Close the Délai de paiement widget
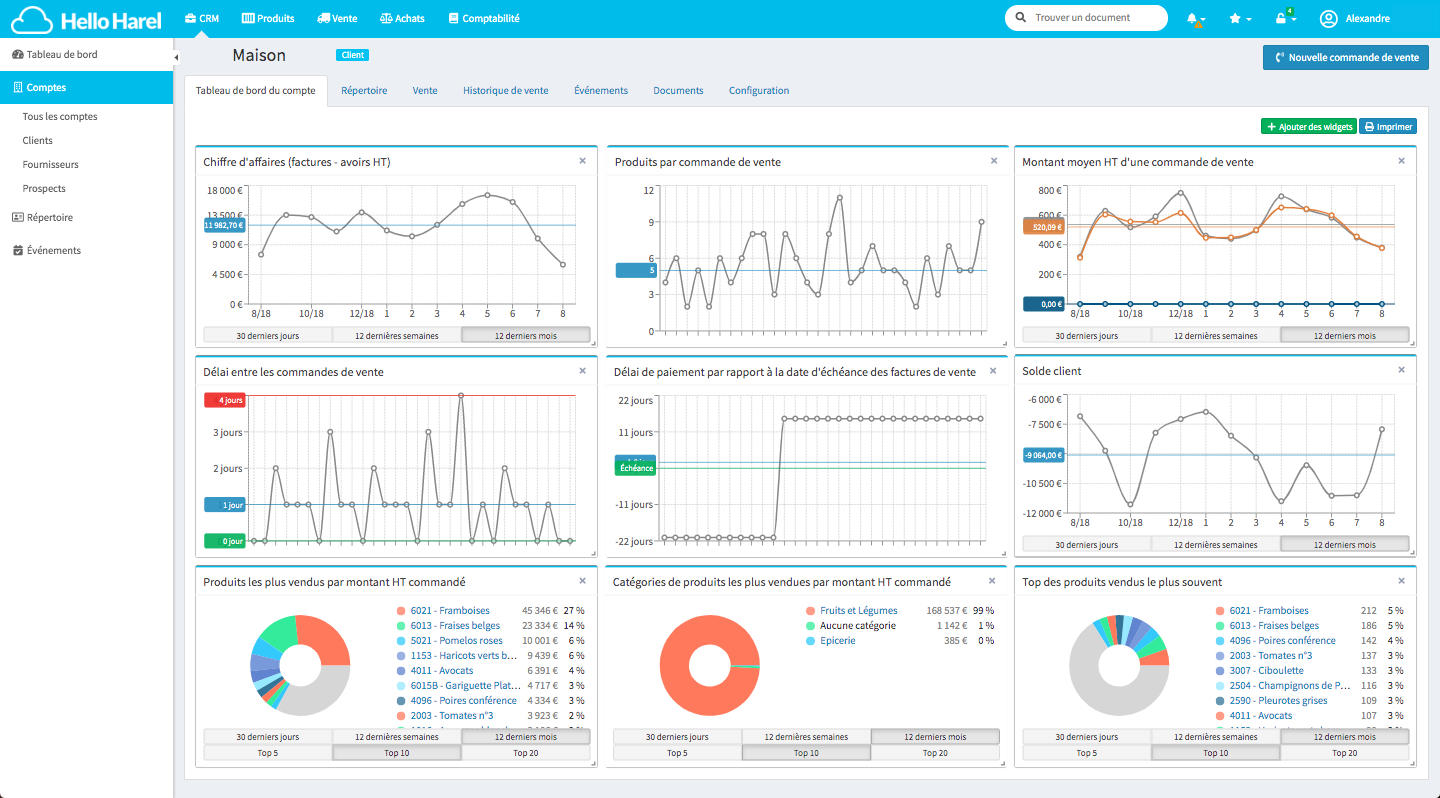The width and height of the screenshot is (1440, 798). pyautogui.click(x=994, y=371)
